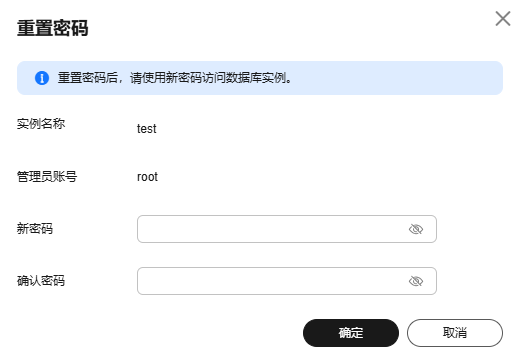Select the 实例名称 label
This screenshot has height=362, width=528.
[41, 124]
